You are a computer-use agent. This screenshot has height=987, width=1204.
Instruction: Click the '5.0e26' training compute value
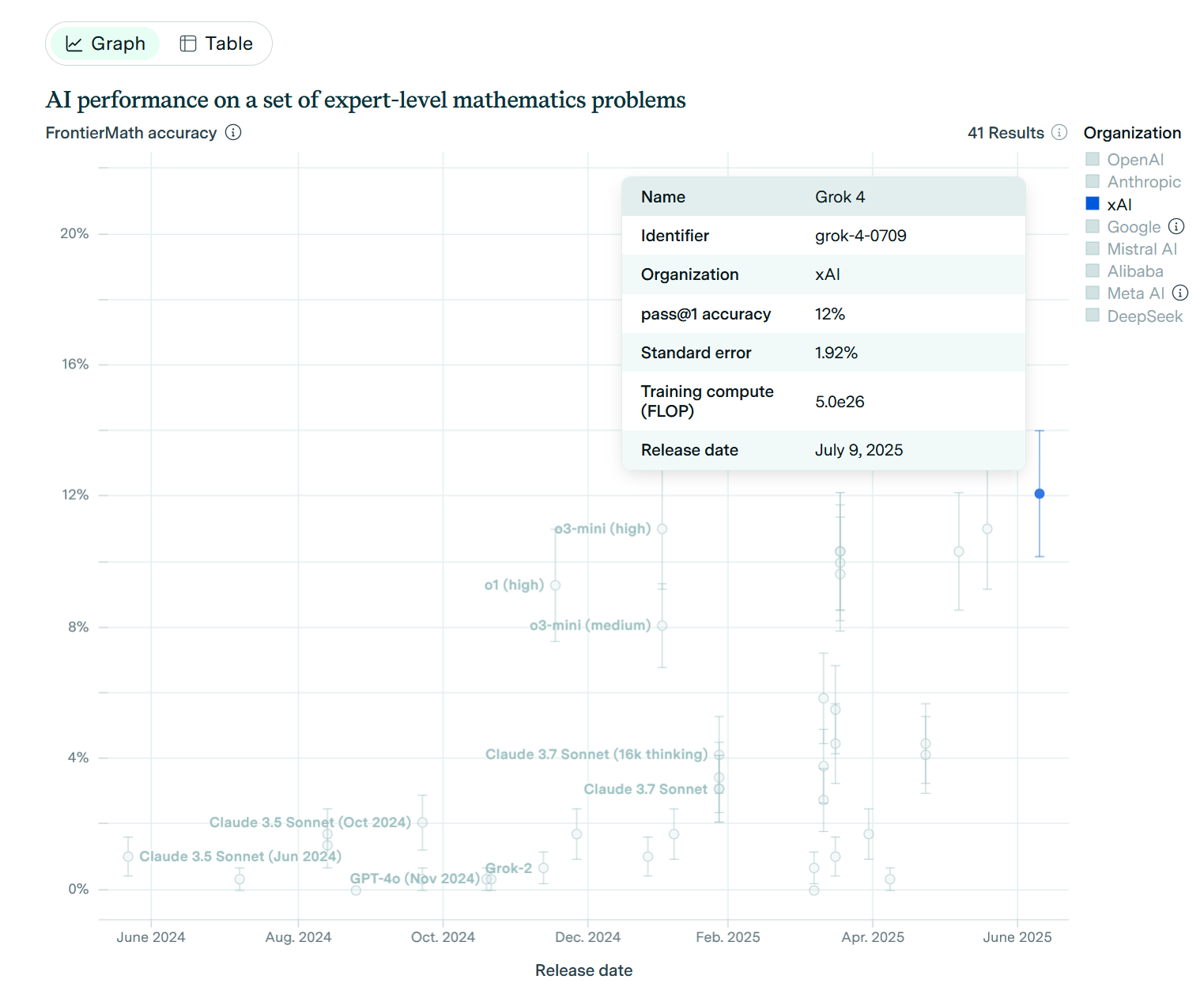click(x=840, y=402)
